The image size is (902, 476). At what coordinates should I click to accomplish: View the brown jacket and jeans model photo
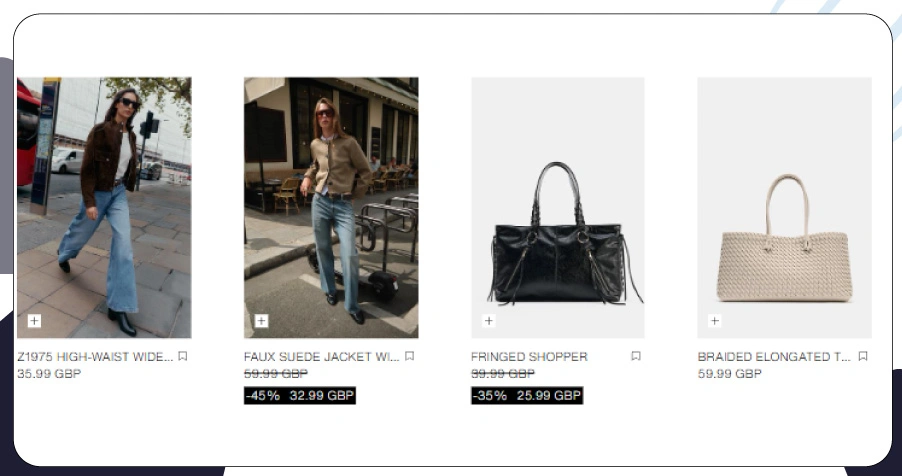[104, 207]
